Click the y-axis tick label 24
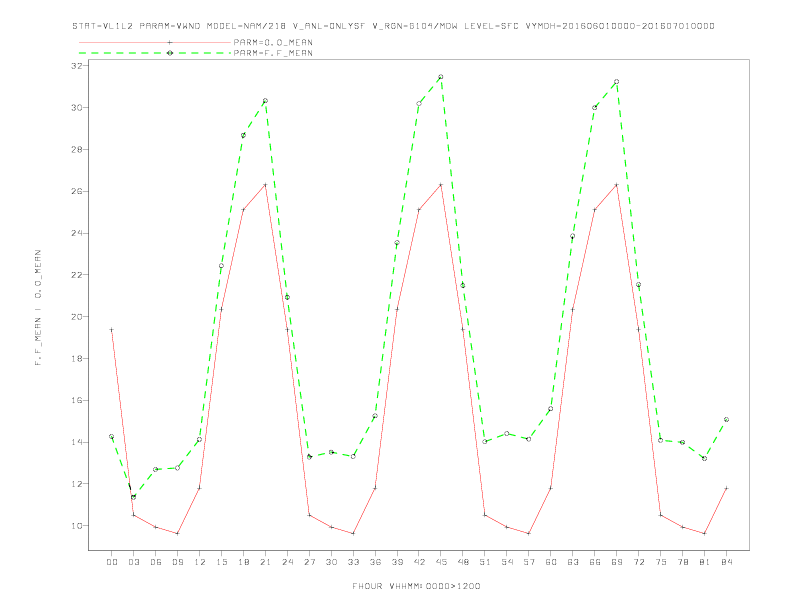This screenshot has width=792, height=612. point(77,233)
